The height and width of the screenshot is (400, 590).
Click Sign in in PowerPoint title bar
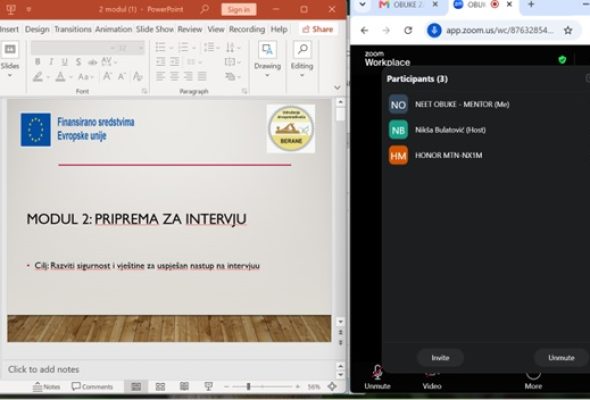coord(239,9)
